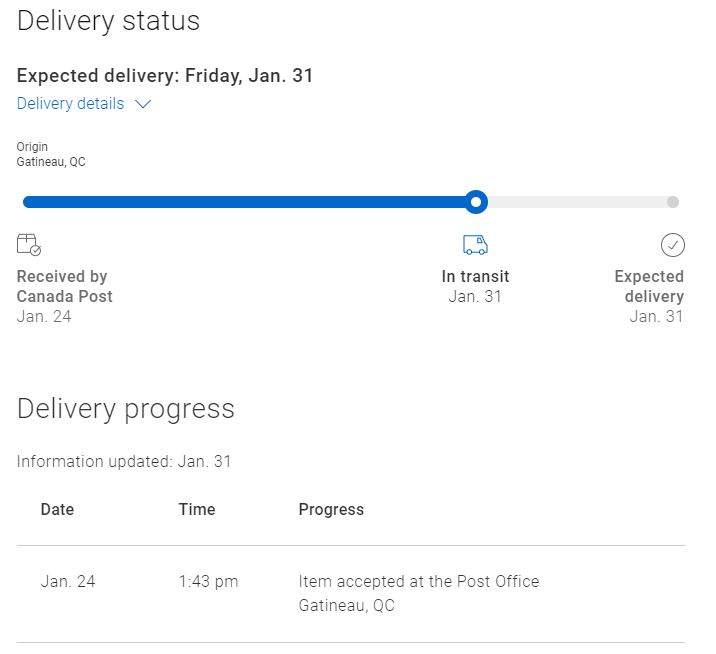The height and width of the screenshot is (654, 716).
Task: Expand the Delivery details chevron arrow
Action: (x=142, y=104)
